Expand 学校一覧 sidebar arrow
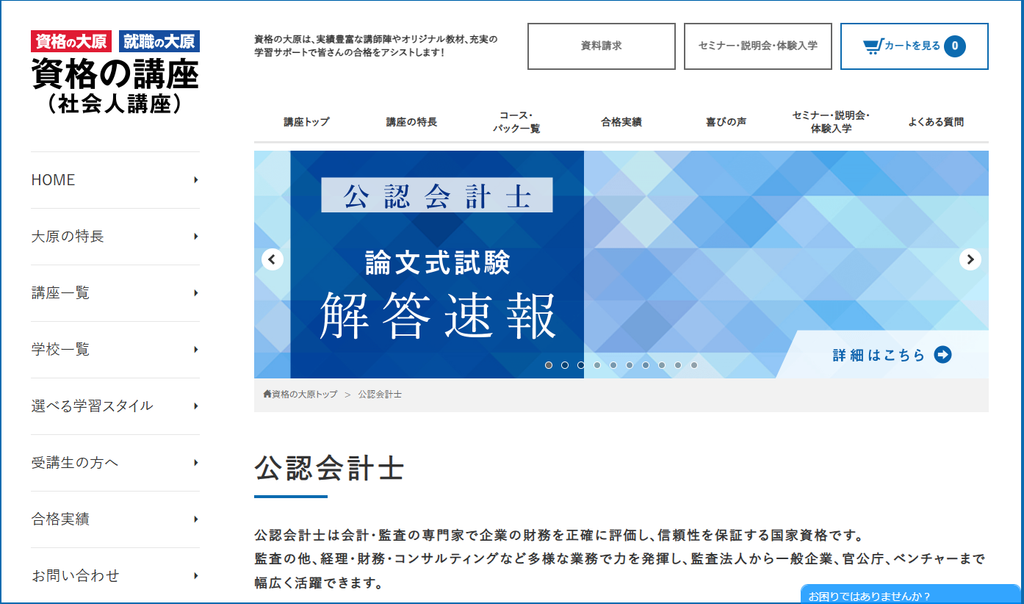 tap(195, 349)
